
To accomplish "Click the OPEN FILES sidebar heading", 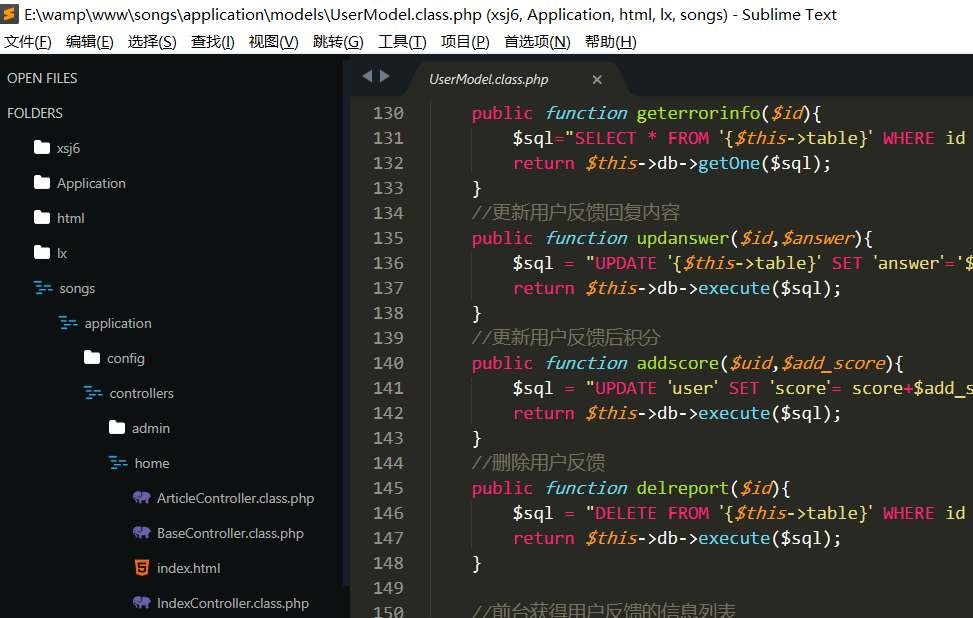I will click(42, 78).
